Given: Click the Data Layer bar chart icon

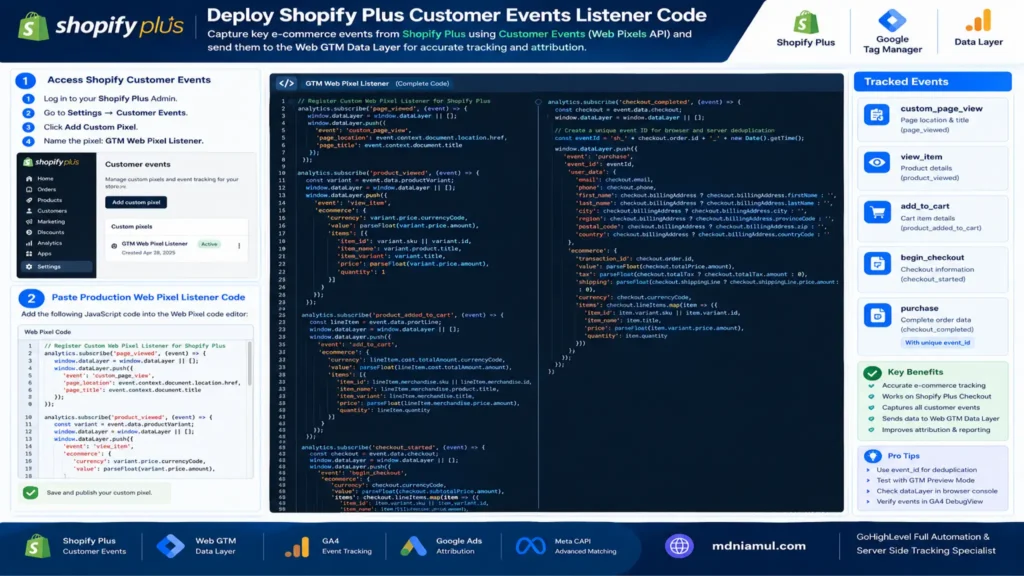Looking at the screenshot, I should (x=978, y=21).
